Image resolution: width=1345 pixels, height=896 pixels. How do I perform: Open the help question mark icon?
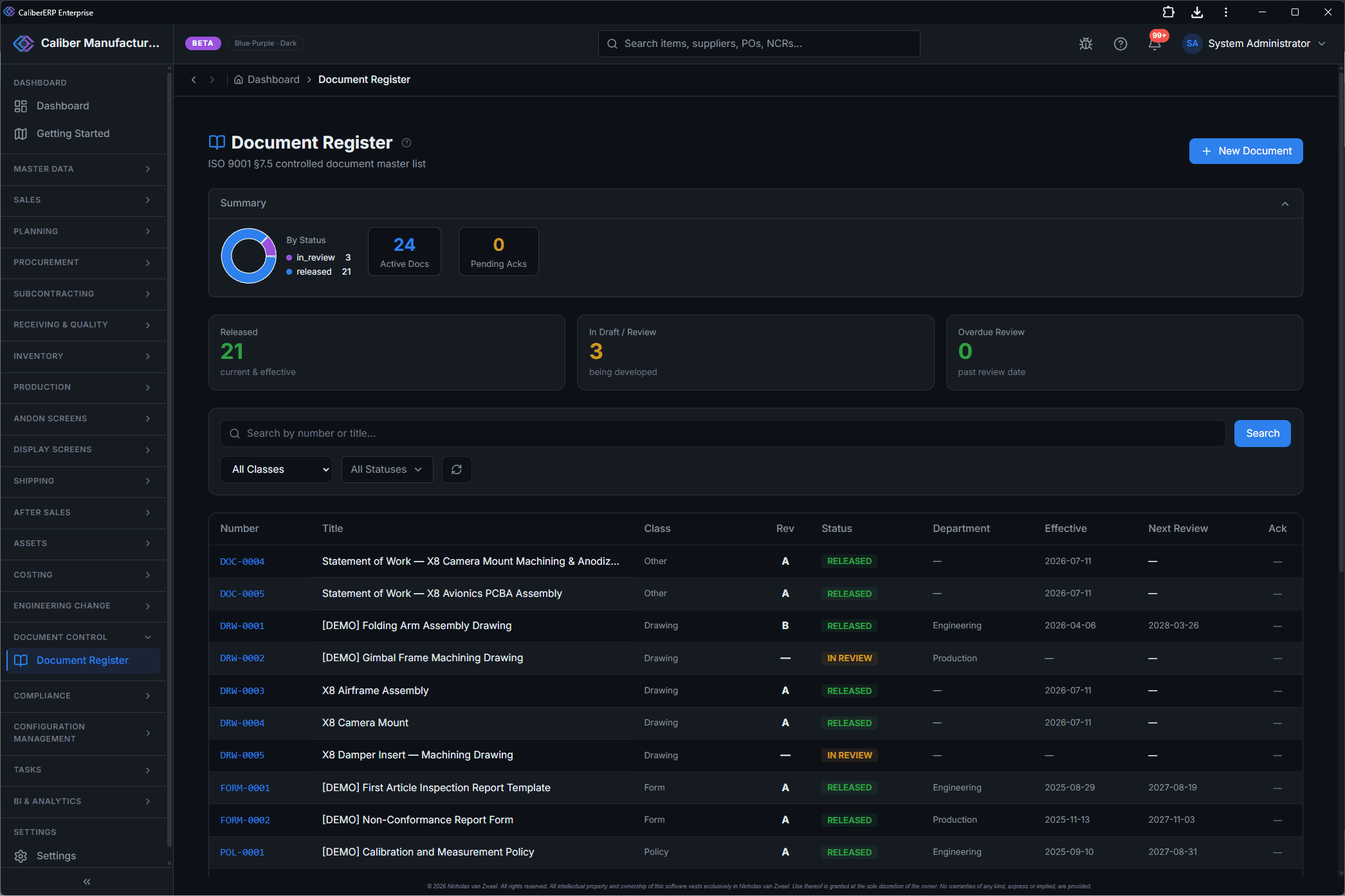click(x=1121, y=44)
